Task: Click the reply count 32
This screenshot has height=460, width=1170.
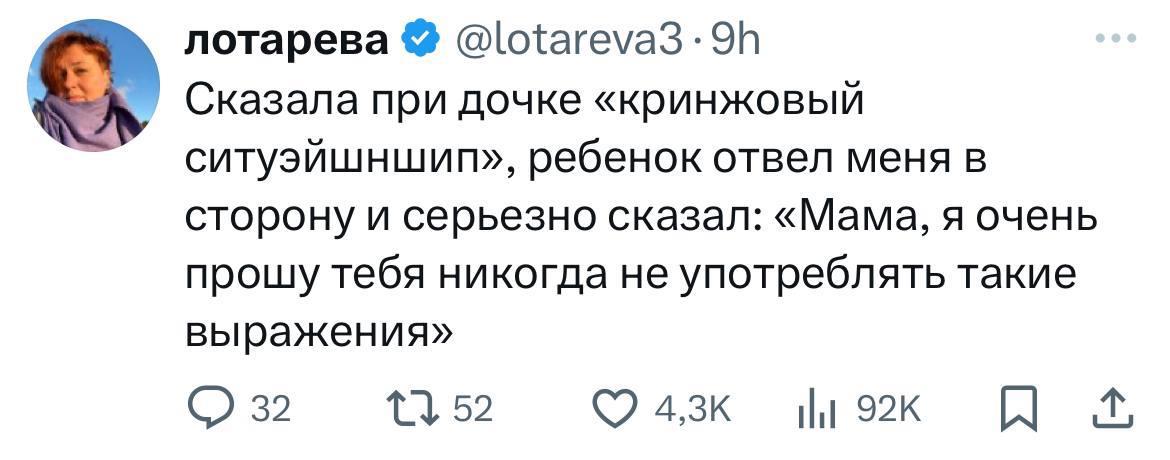Action: coord(268,410)
